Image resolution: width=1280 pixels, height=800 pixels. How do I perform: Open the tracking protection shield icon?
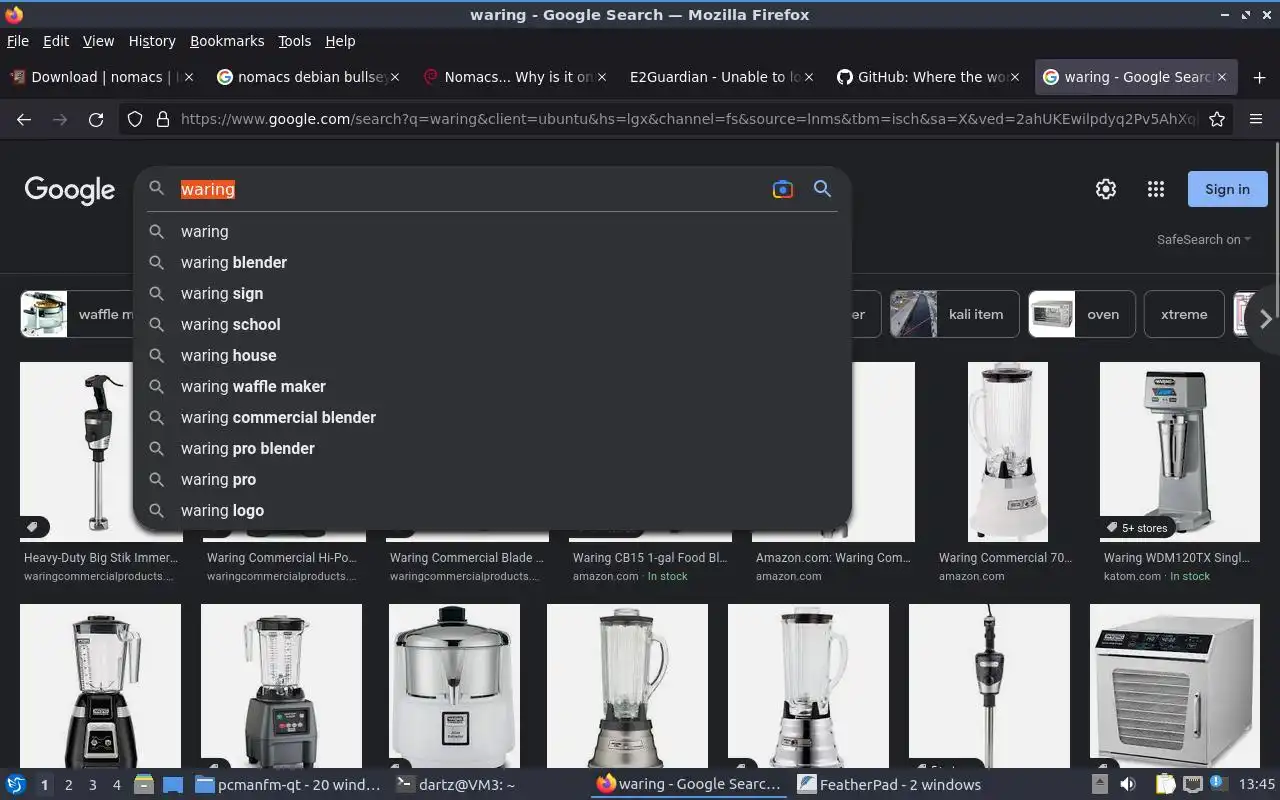pyautogui.click(x=135, y=119)
